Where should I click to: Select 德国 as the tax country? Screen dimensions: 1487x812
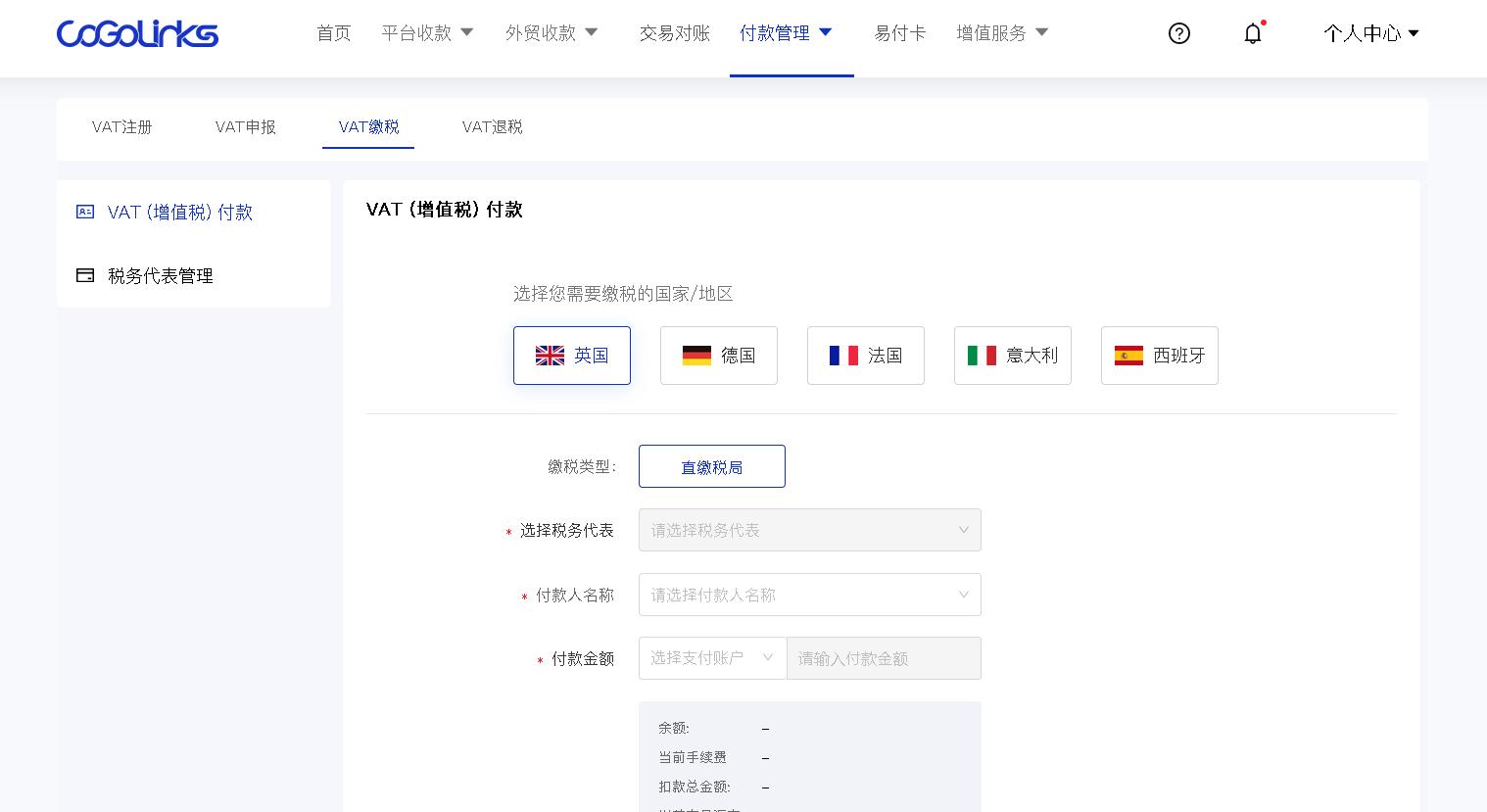click(x=719, y=356)
